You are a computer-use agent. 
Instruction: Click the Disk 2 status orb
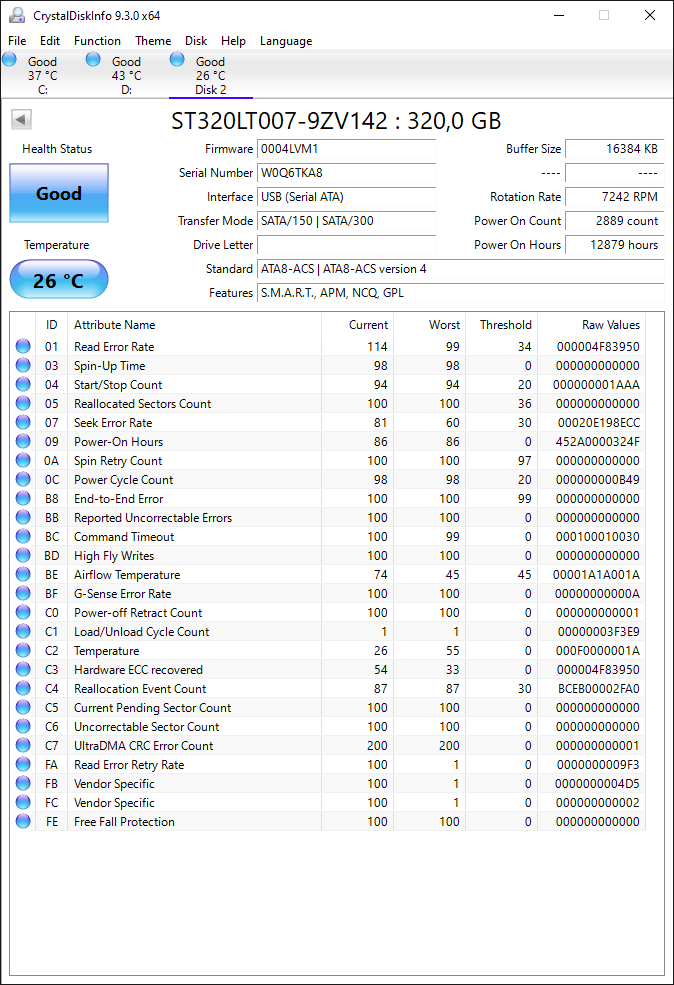coord(177,60)
